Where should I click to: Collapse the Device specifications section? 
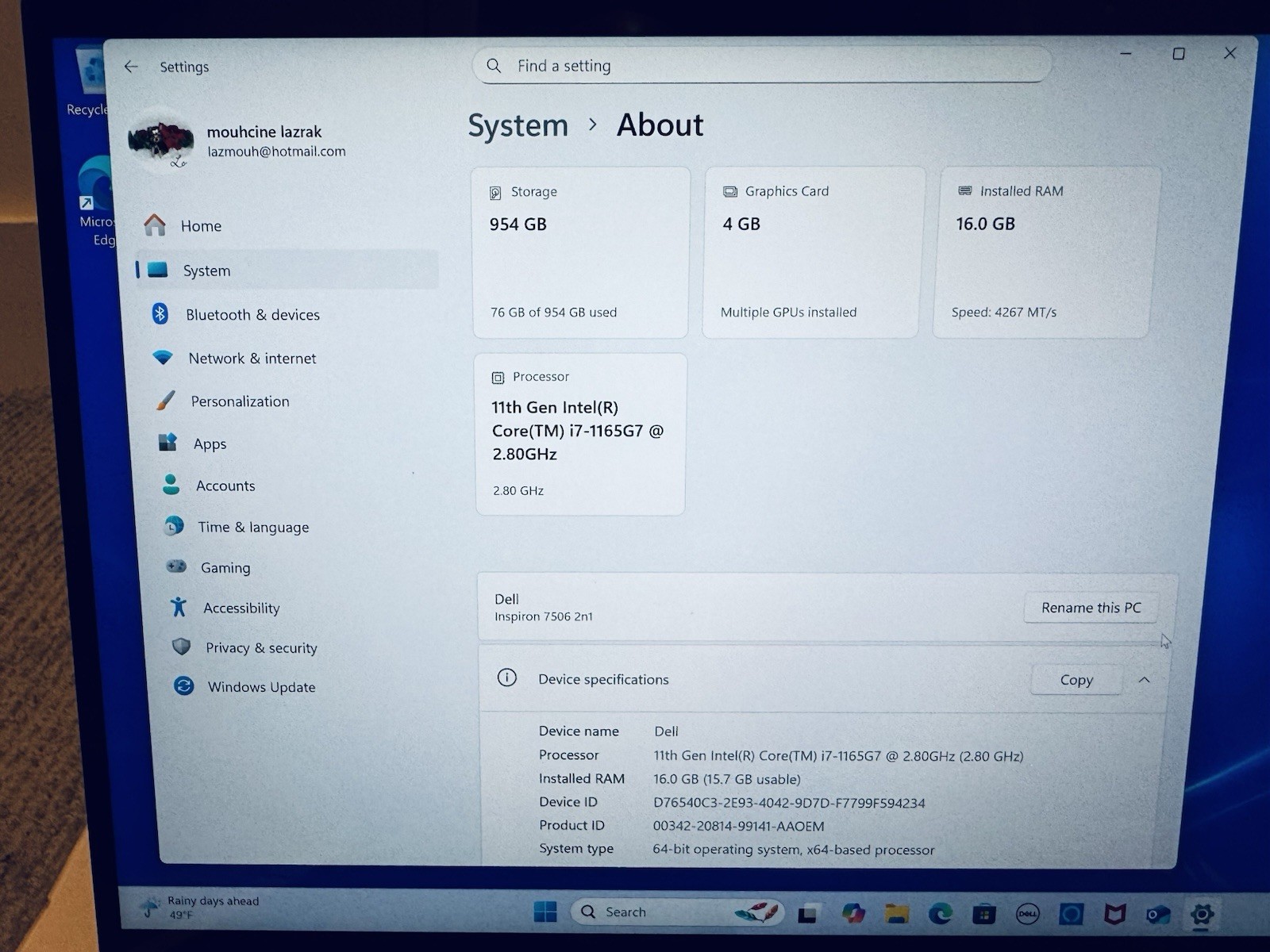click(x=1144, y=679)
